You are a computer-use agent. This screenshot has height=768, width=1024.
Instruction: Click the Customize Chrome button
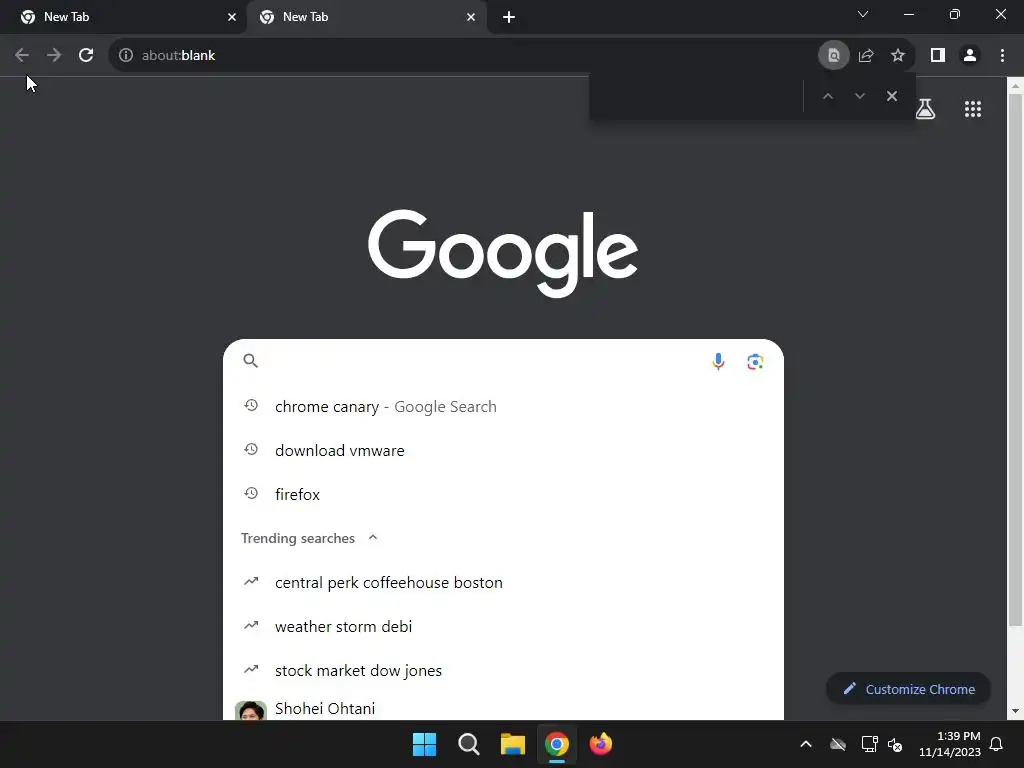coord(908,689)
